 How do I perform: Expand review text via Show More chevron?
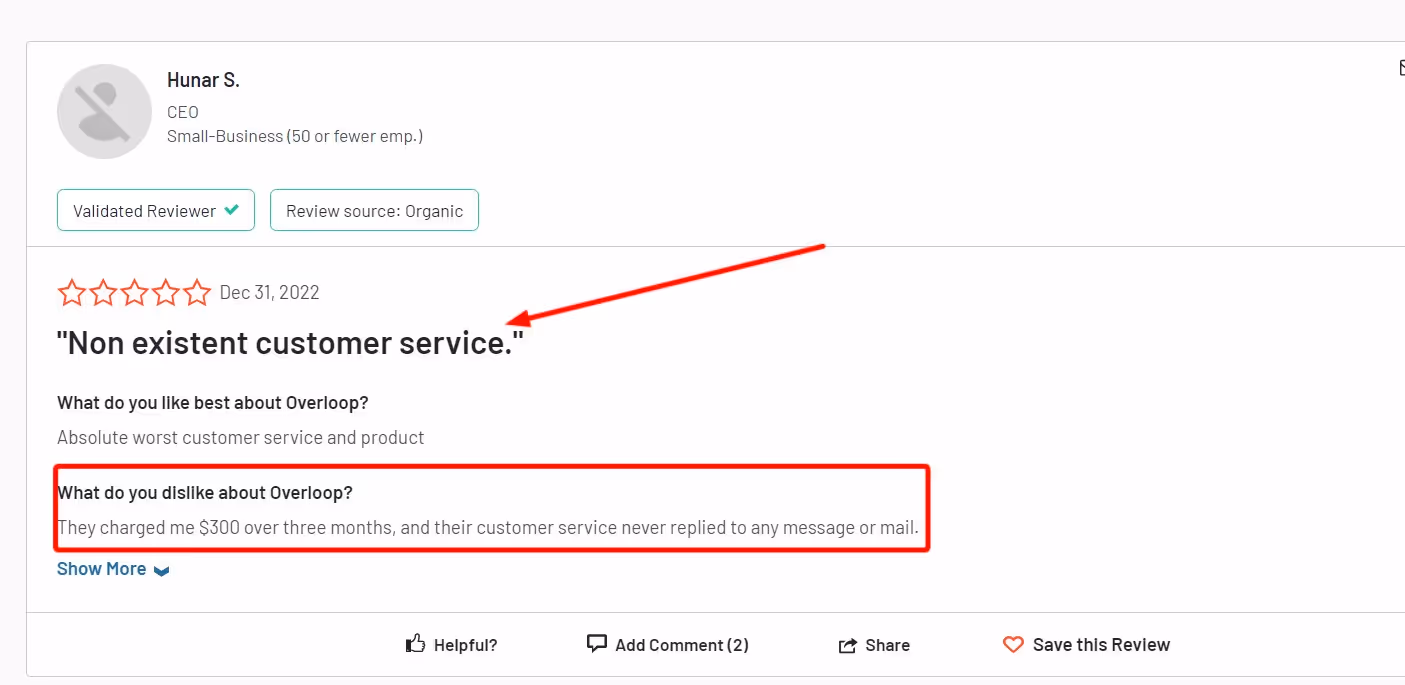161,569
